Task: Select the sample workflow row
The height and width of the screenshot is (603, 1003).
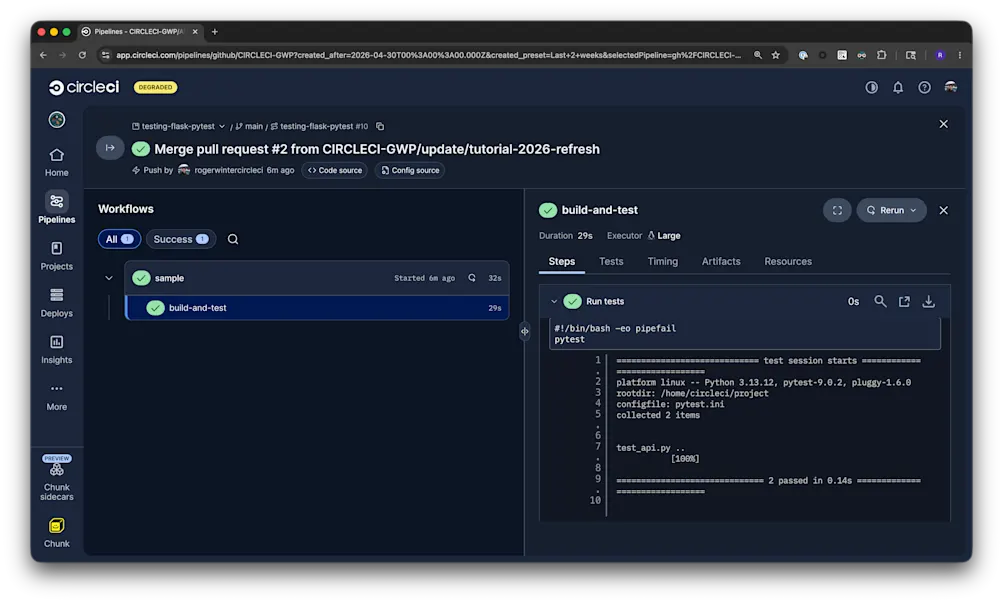Action: click(x=317, y=278)
